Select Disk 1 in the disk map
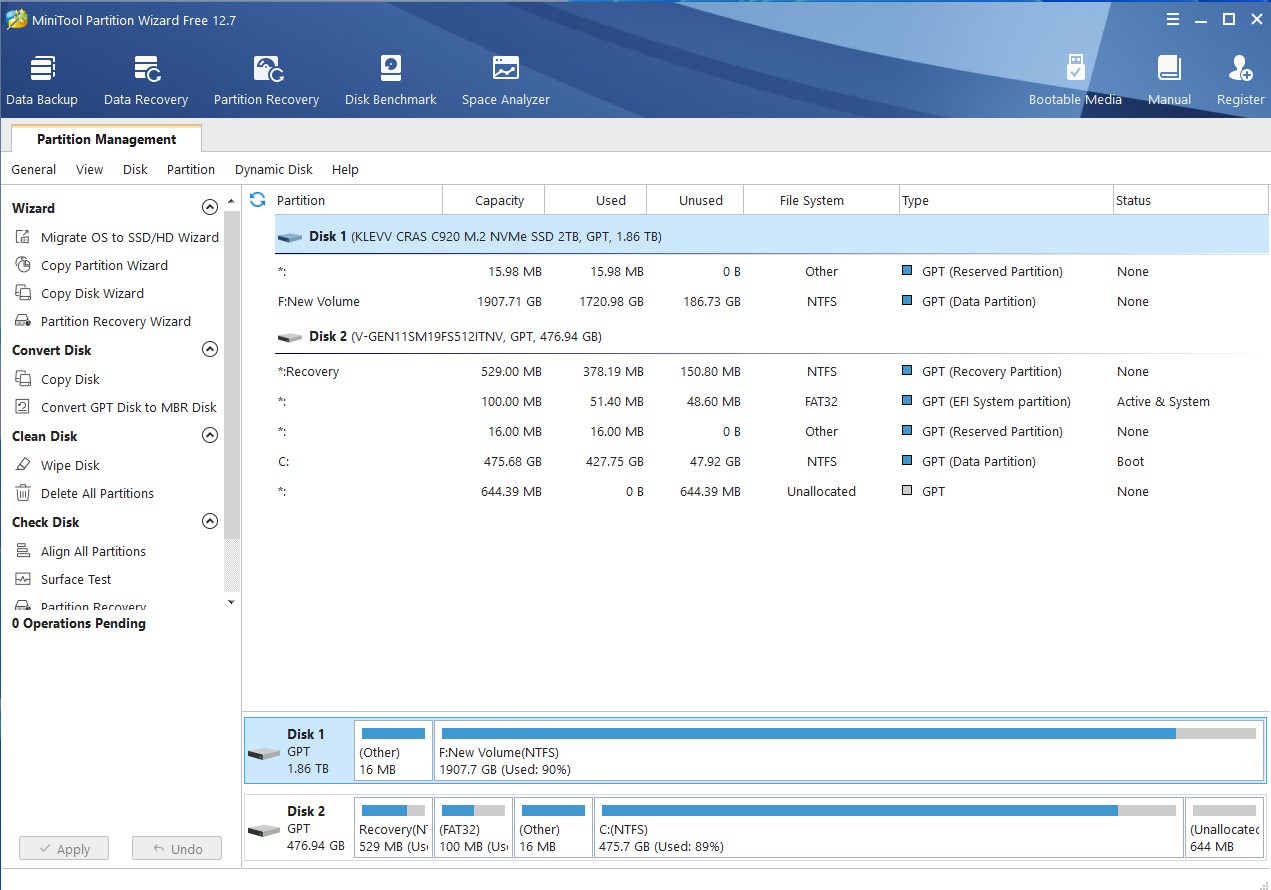The image size is (1271, 890). click(x=299, y=751)
